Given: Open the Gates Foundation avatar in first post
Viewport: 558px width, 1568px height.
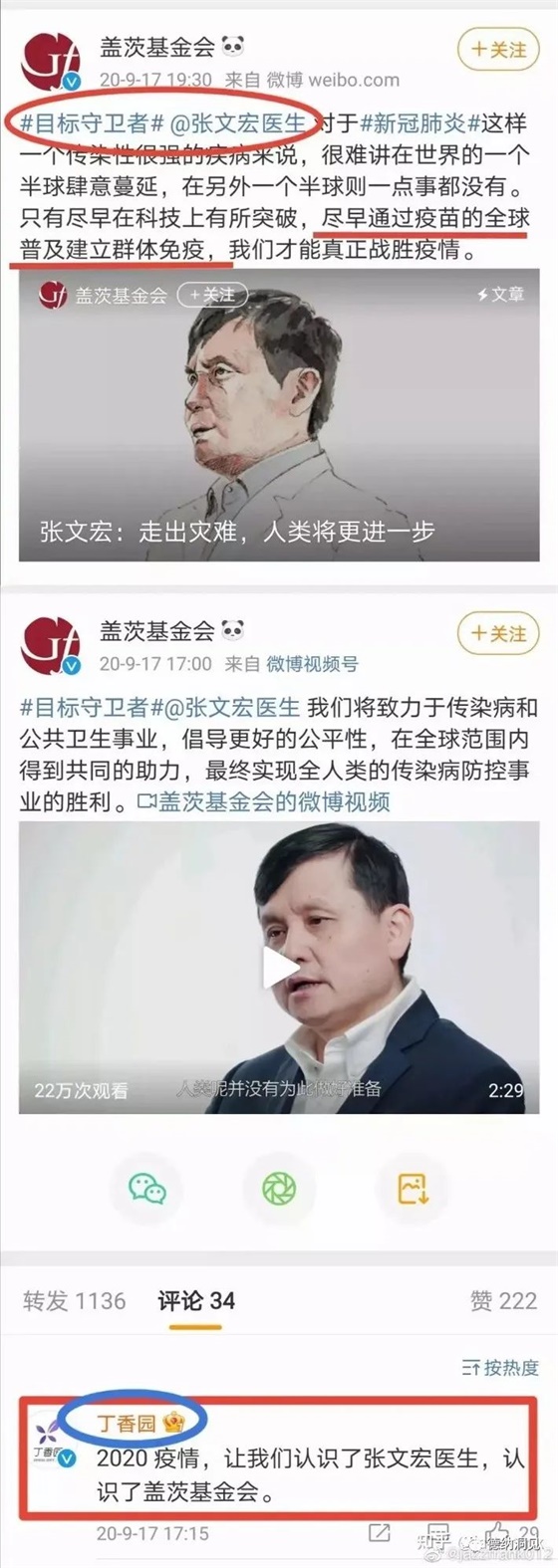Looking at the screenshot, I should tap(50, 62).
